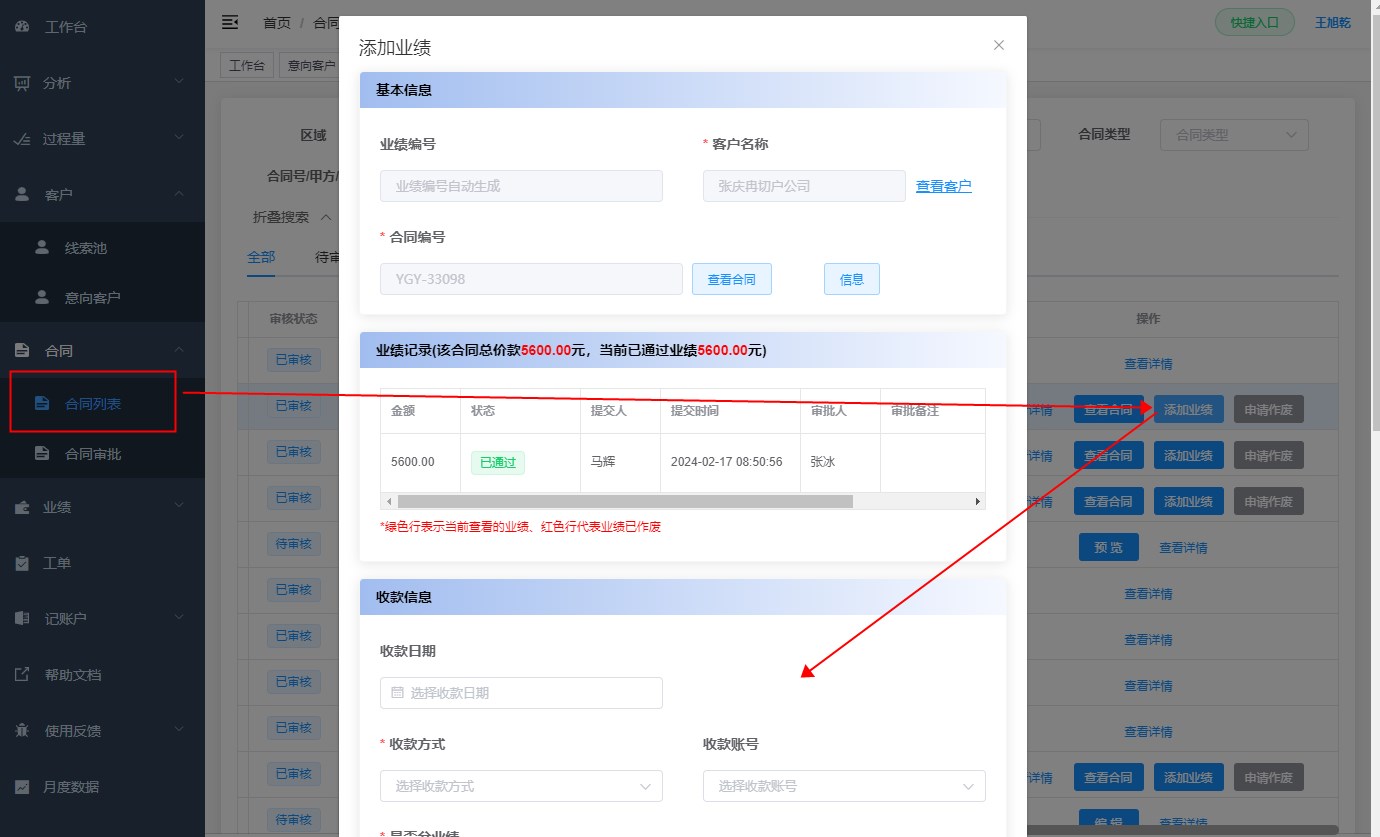Click the 线索池 person icon

coord(42,247)
